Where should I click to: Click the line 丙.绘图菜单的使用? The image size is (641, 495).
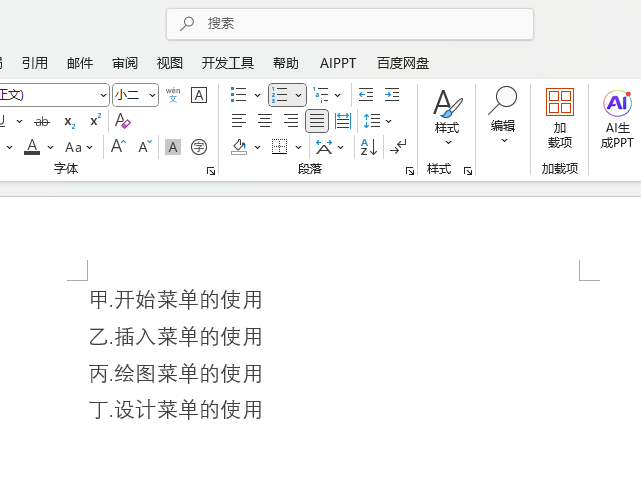pos(176,374)
